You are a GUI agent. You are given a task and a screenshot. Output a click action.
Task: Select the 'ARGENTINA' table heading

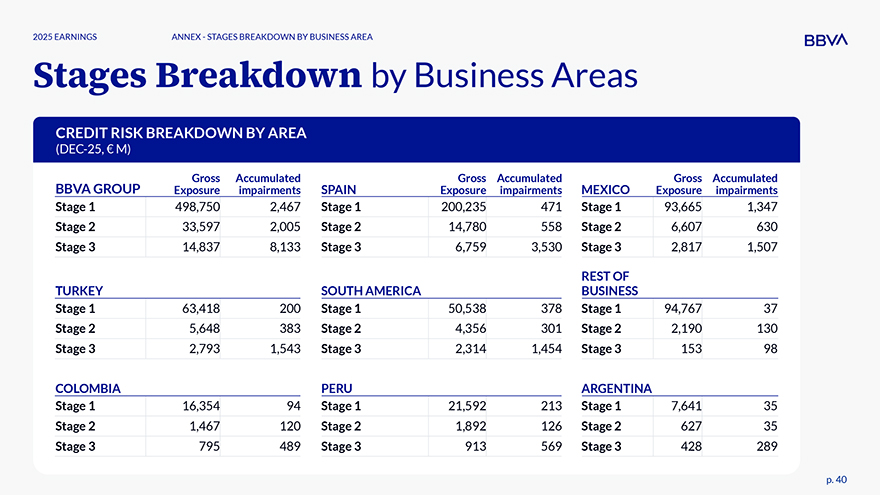(616, 388)
